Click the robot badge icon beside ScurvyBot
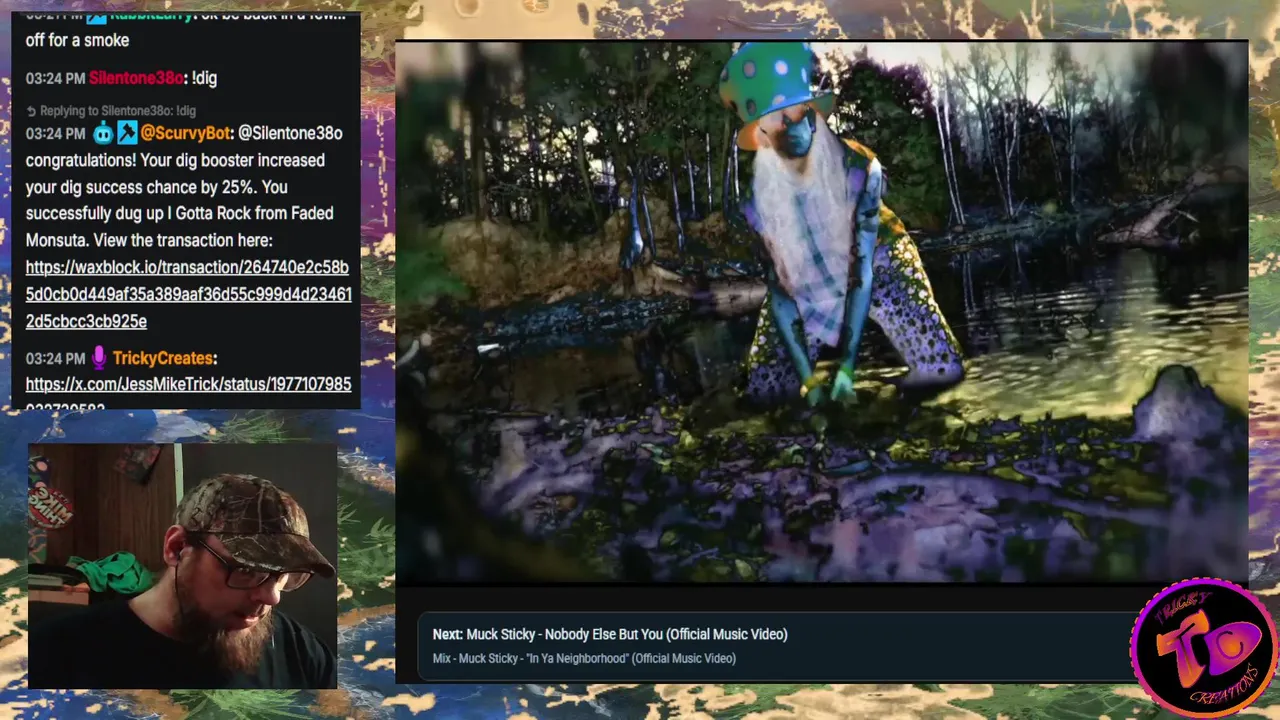 click(x=103, y=133)
